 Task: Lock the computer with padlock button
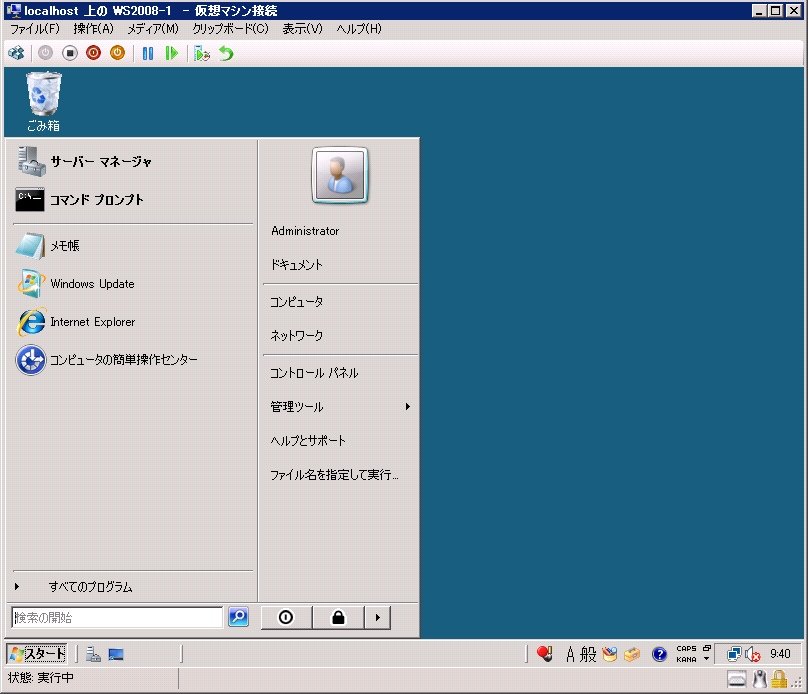tap(338, 617)
